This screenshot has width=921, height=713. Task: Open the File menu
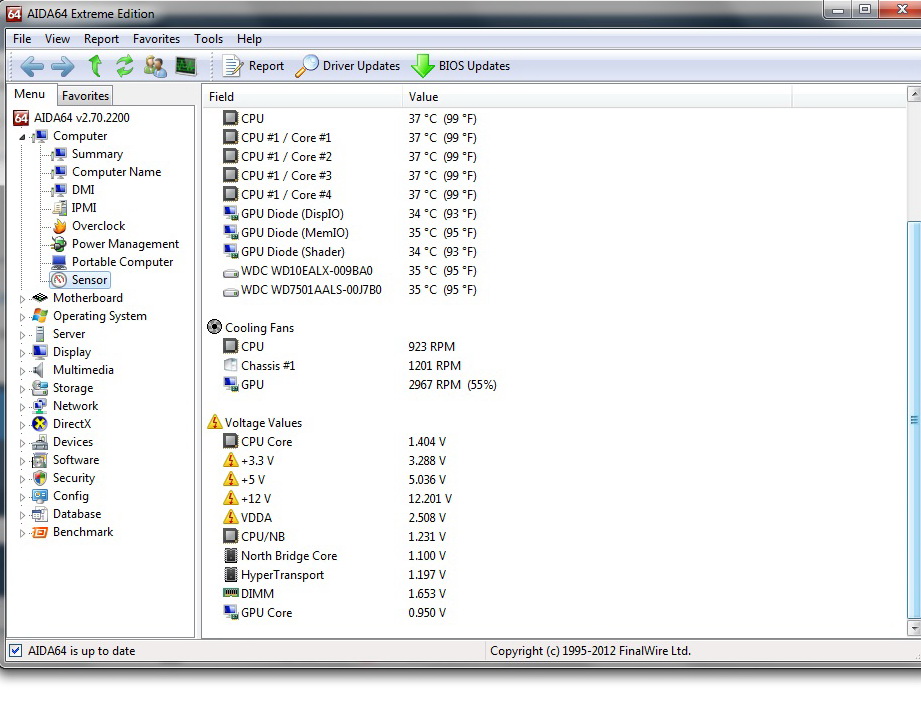pyautogui.click(x=22, y=39)
